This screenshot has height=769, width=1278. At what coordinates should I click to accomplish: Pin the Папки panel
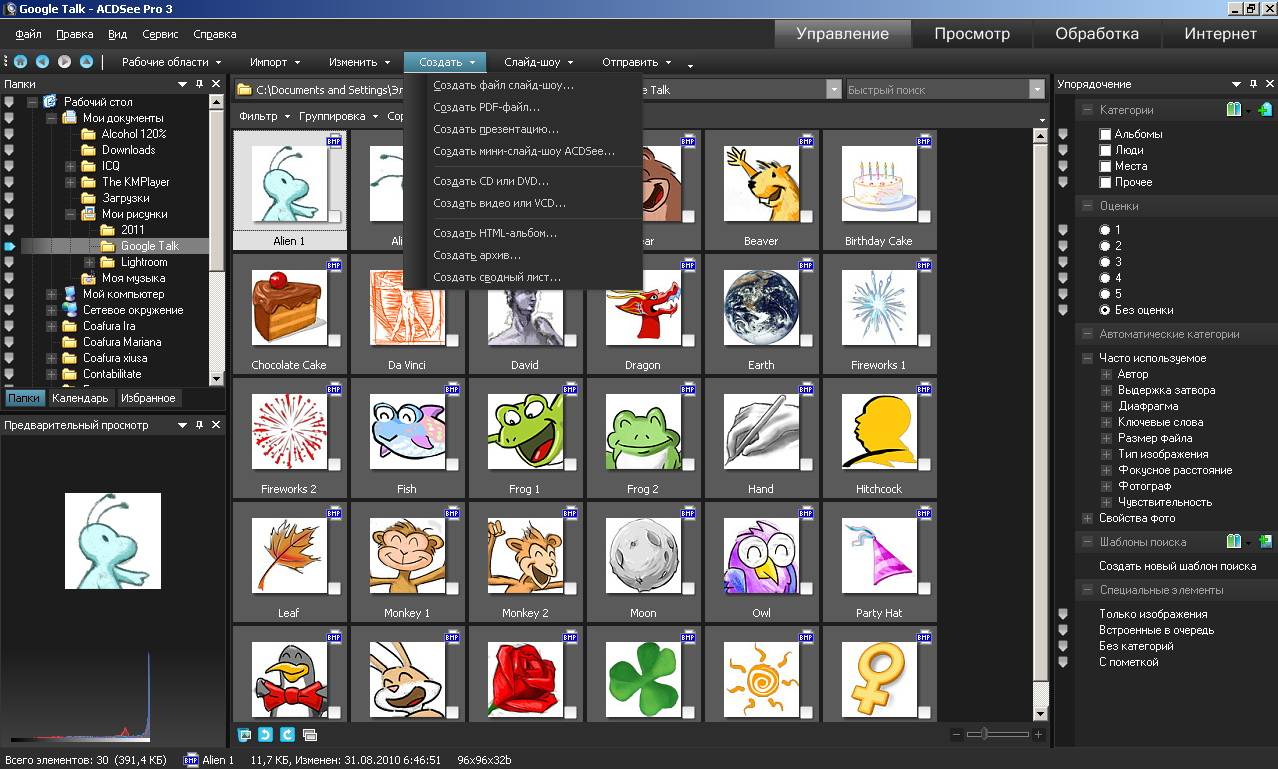[x=200, y=85]
